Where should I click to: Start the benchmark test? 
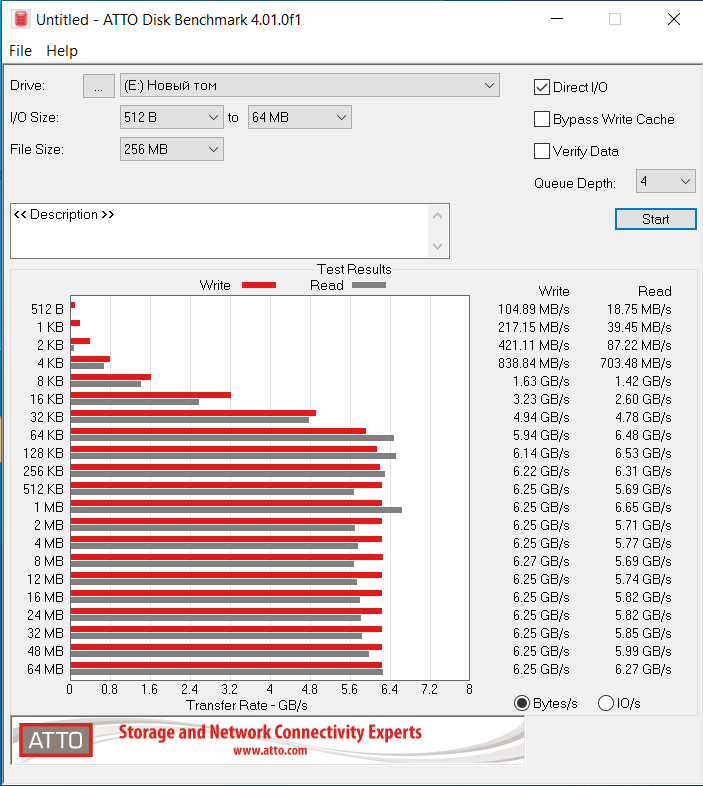click(655, 219)
